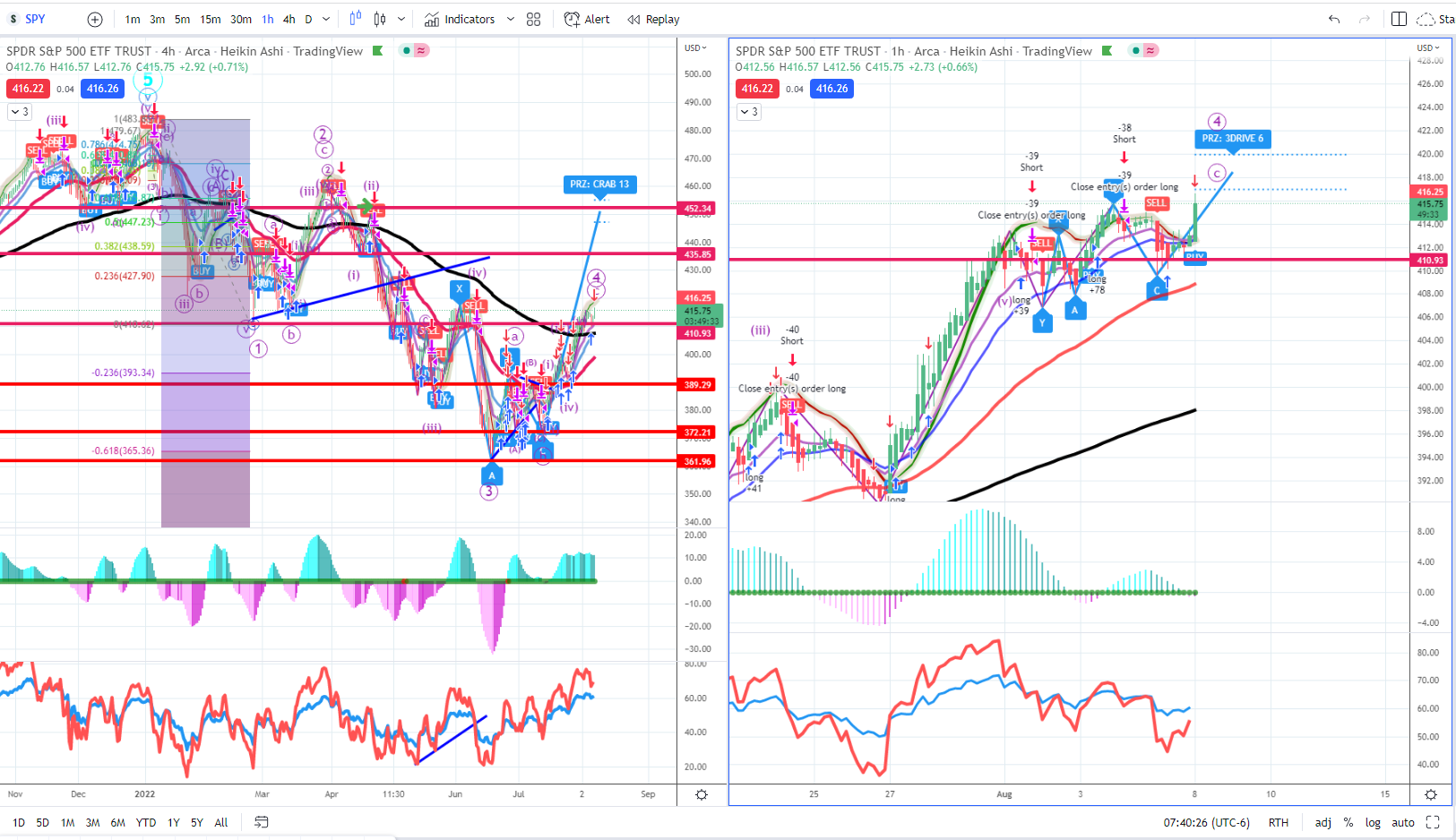Click the fullscreen maximize chart icon
This screenshot has width=1456, height=840.
click(1433, 822)
